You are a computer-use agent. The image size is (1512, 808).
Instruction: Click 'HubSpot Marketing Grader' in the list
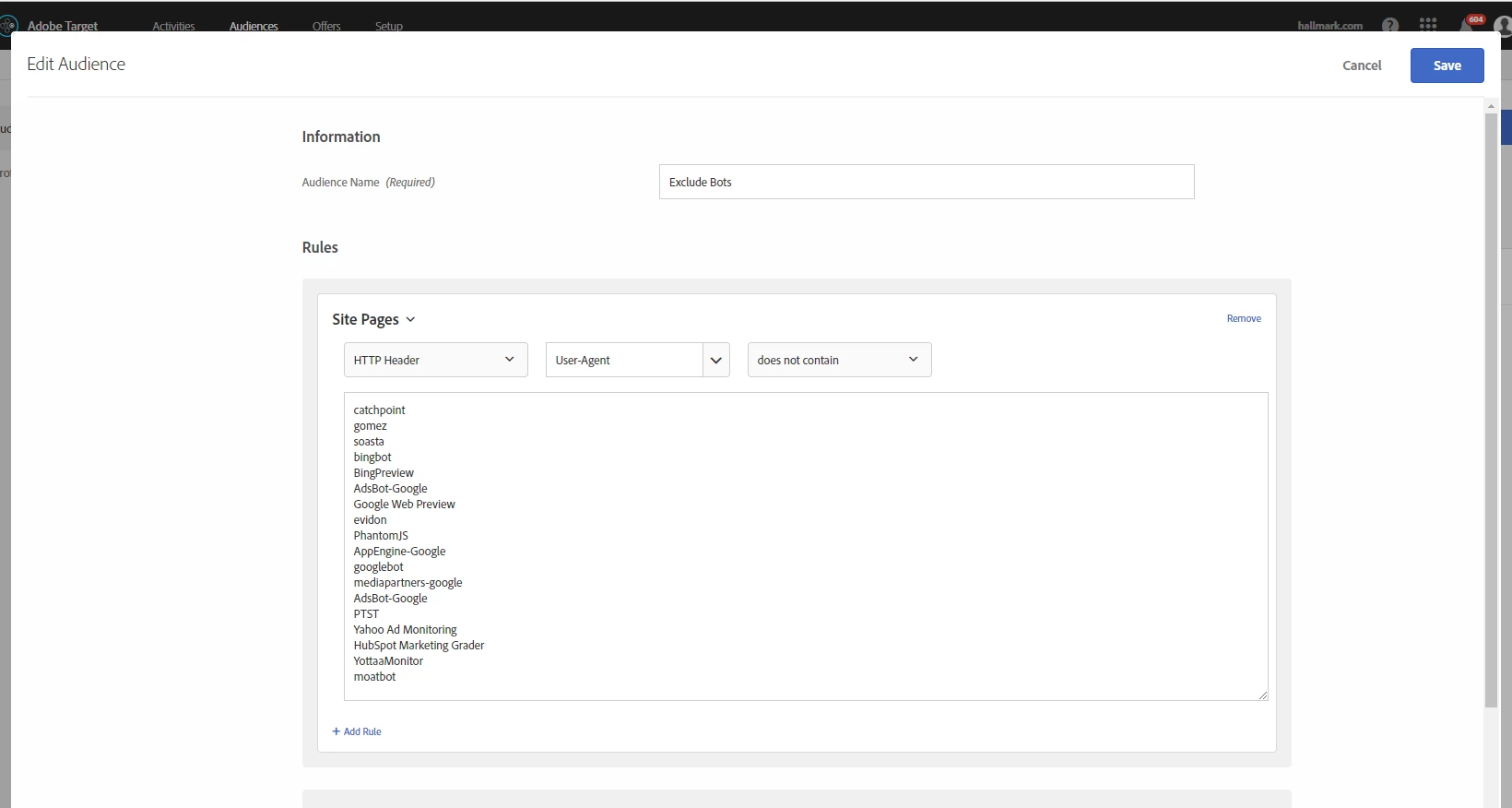pyautogui.click(x=419, y=646)
